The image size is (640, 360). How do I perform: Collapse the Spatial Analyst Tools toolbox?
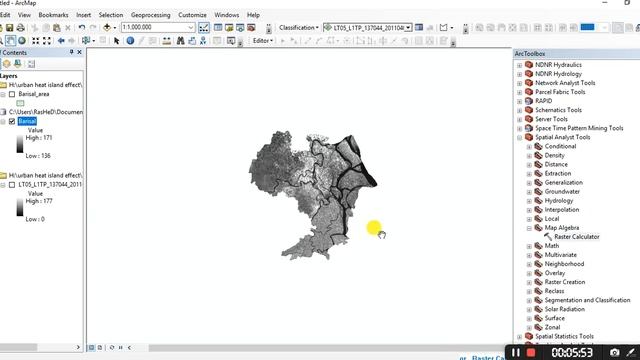point(520,138)
